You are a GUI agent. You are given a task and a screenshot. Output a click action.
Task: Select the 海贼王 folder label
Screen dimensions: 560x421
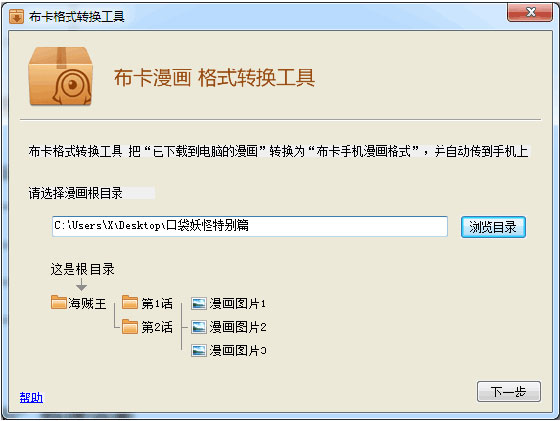pos(88,304)
